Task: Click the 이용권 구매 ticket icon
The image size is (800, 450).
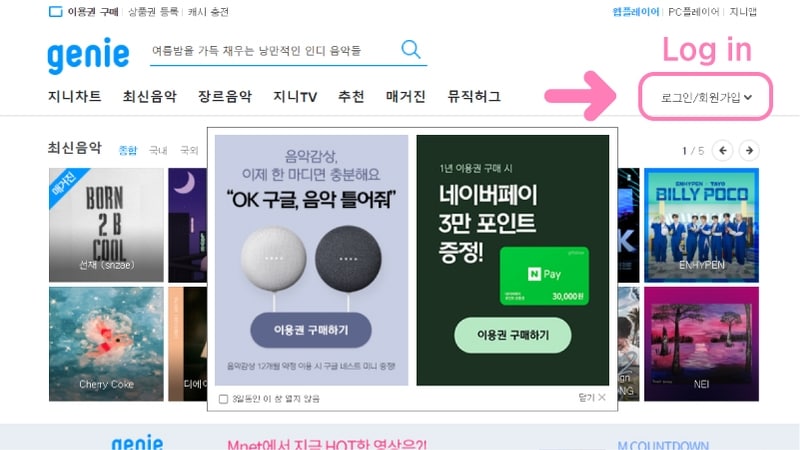Action: pos(55,12)
